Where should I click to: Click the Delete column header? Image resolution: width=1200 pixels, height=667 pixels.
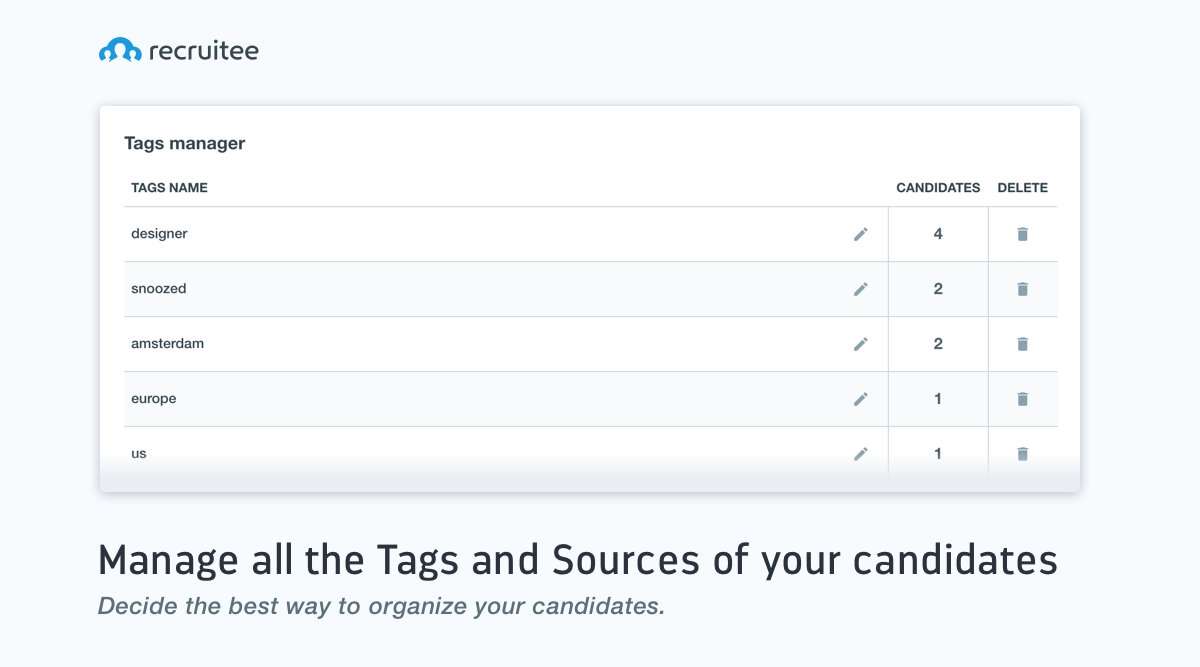tap(1022, 188)
